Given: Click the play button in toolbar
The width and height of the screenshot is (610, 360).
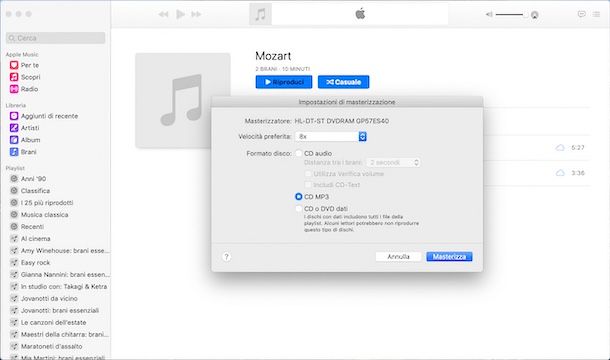Looking at the screenshot, I should click(180, 14).
